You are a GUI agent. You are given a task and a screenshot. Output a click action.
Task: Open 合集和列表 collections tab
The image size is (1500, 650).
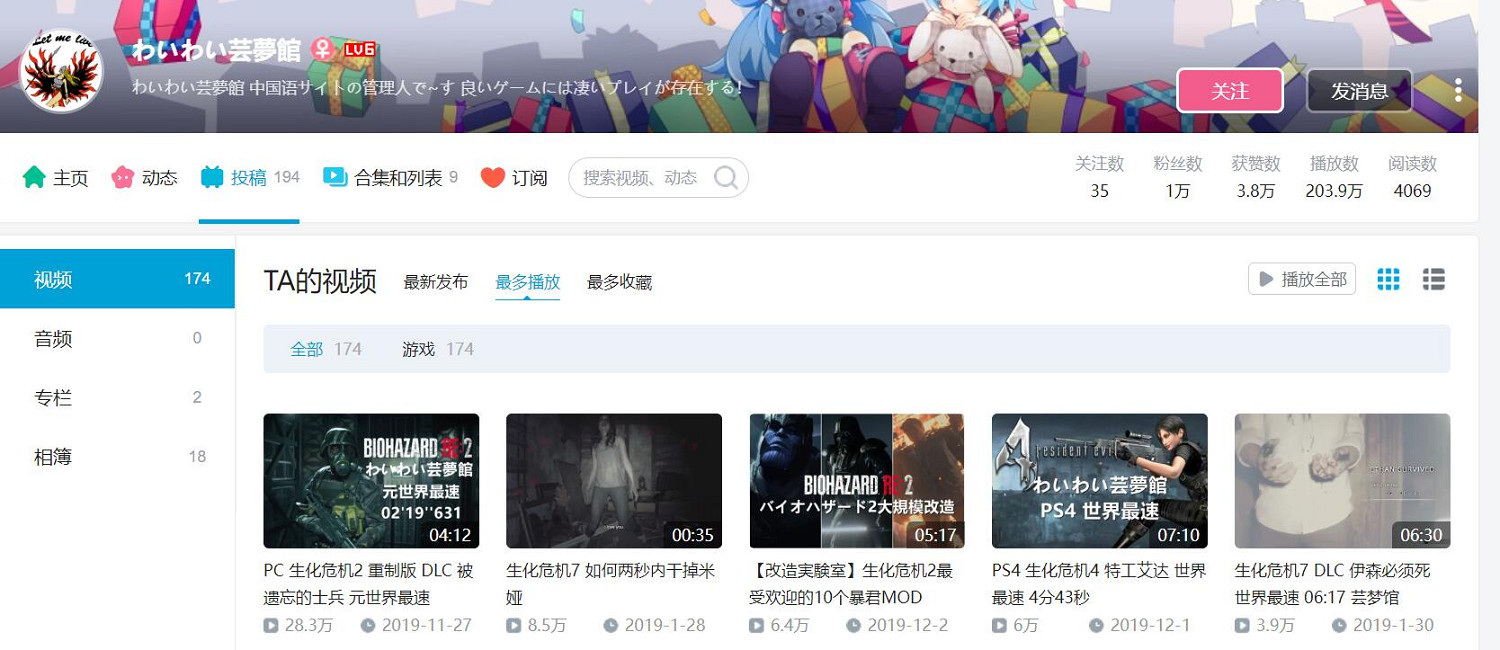(x=390, y=178)
